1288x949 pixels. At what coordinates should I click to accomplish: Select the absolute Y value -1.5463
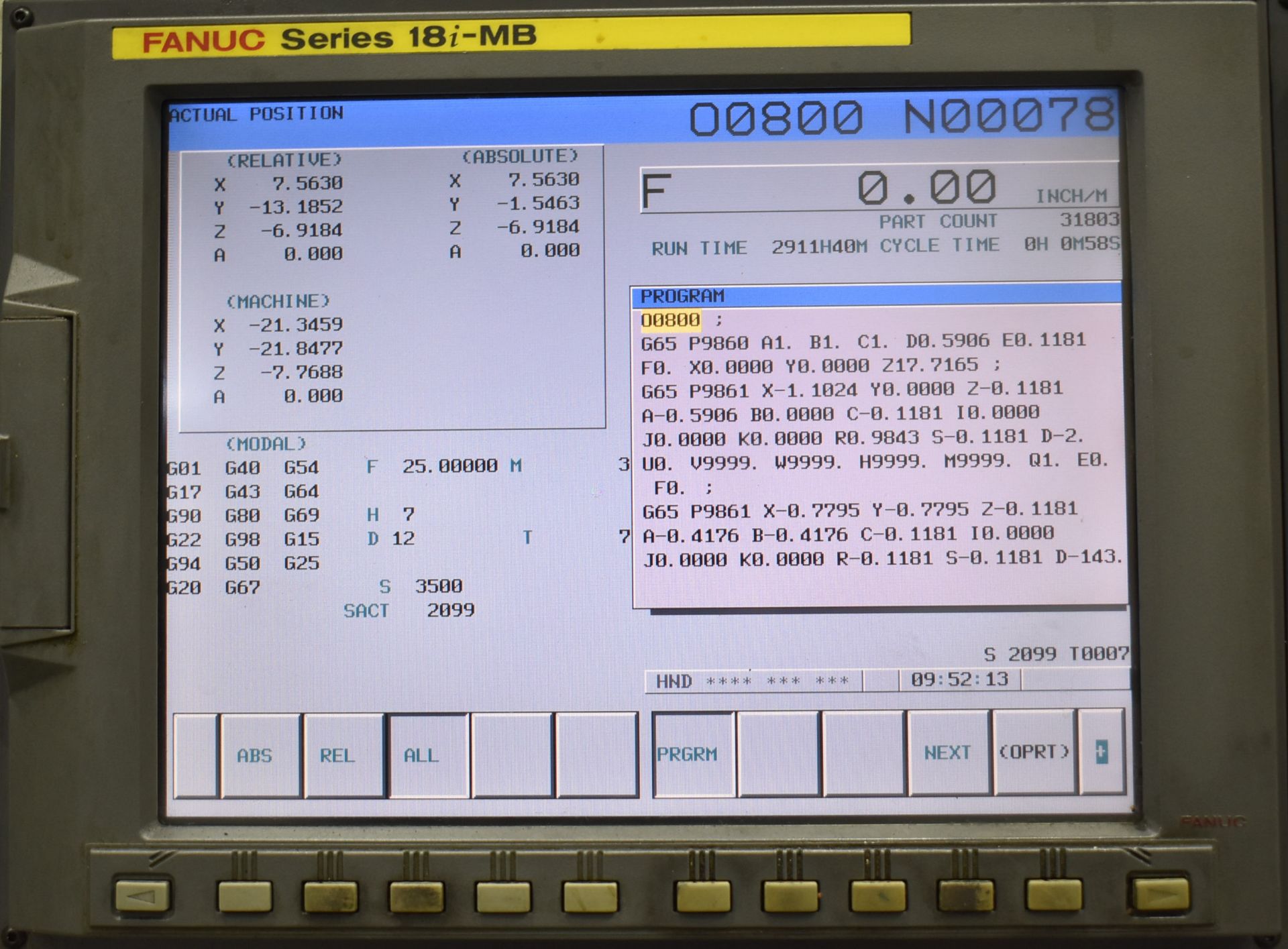pyautogui.click(x=538, y=203)
